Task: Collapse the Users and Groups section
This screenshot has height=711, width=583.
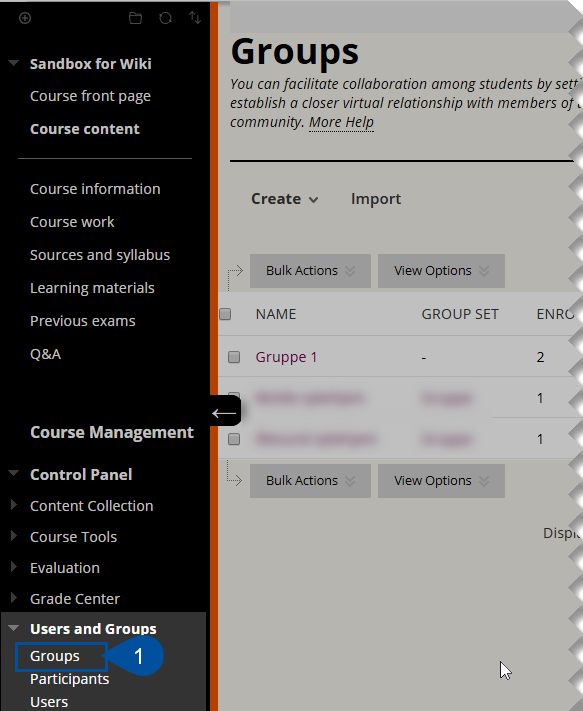Action: [x=14, y=628]
